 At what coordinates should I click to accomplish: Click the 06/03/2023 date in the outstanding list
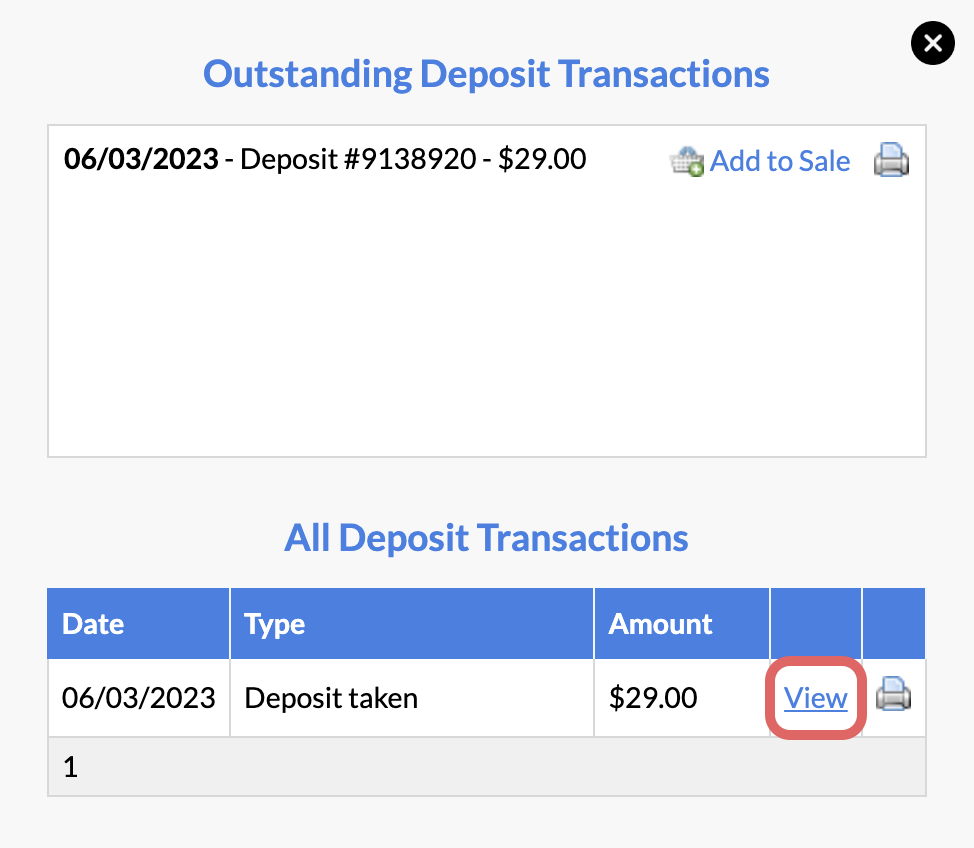(141, 159)
